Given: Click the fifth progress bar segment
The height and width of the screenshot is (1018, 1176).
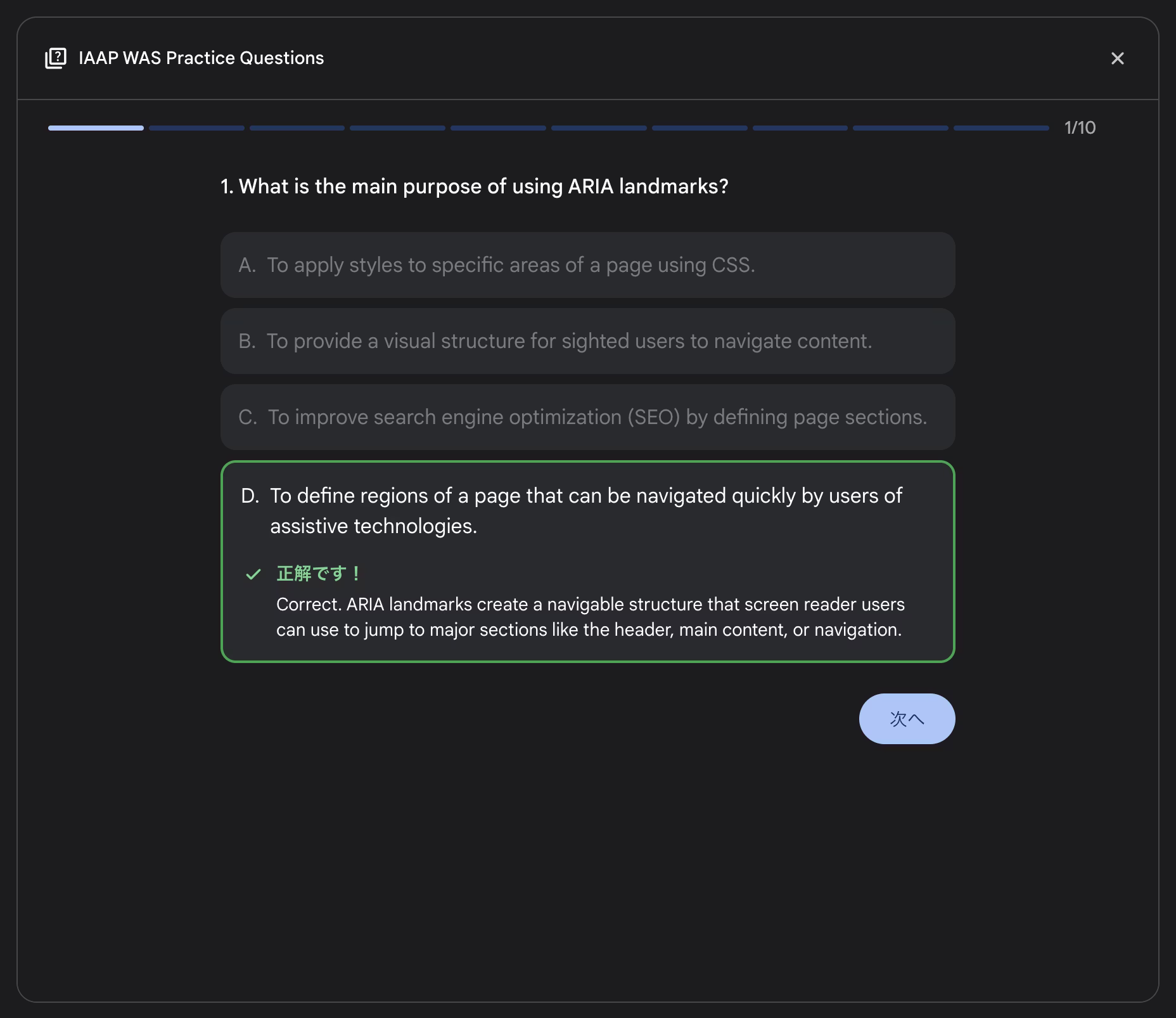Looking at the screenshot, I should point(498,128).
